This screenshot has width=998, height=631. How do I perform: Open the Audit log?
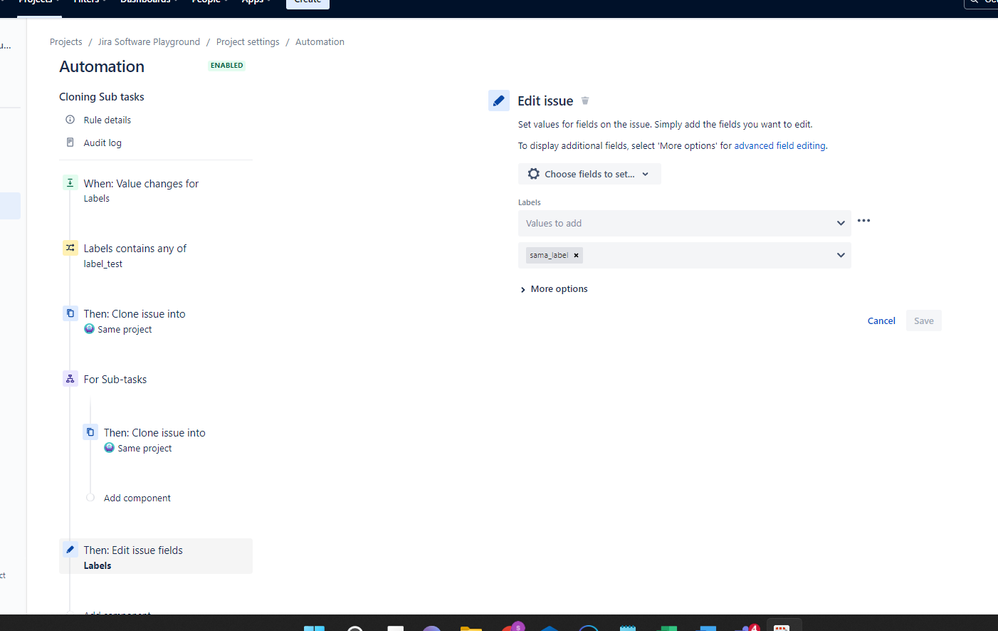pyautogui.click(x=102, y=143)
